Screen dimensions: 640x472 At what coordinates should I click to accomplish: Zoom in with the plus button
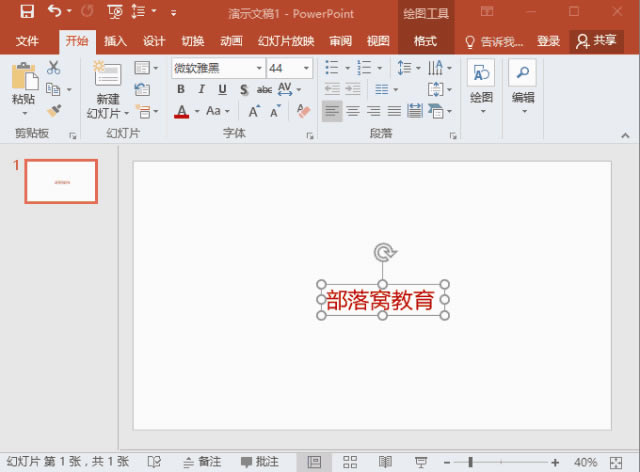point(555,462)
